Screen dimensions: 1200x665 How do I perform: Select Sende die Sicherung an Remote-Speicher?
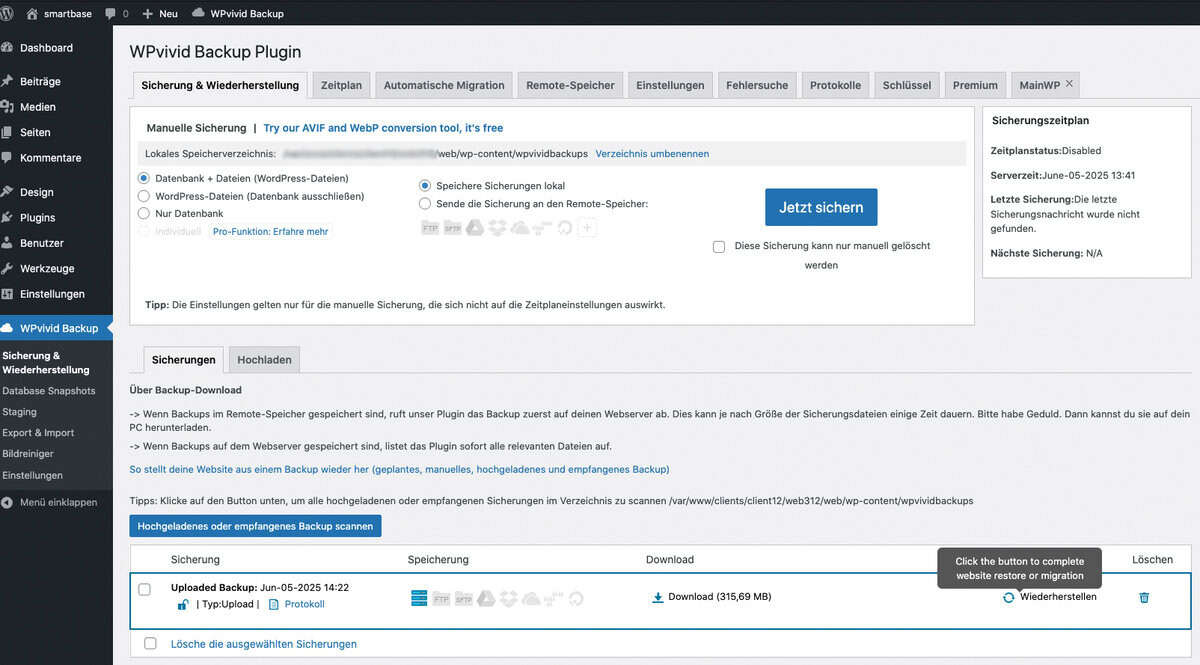425,203
